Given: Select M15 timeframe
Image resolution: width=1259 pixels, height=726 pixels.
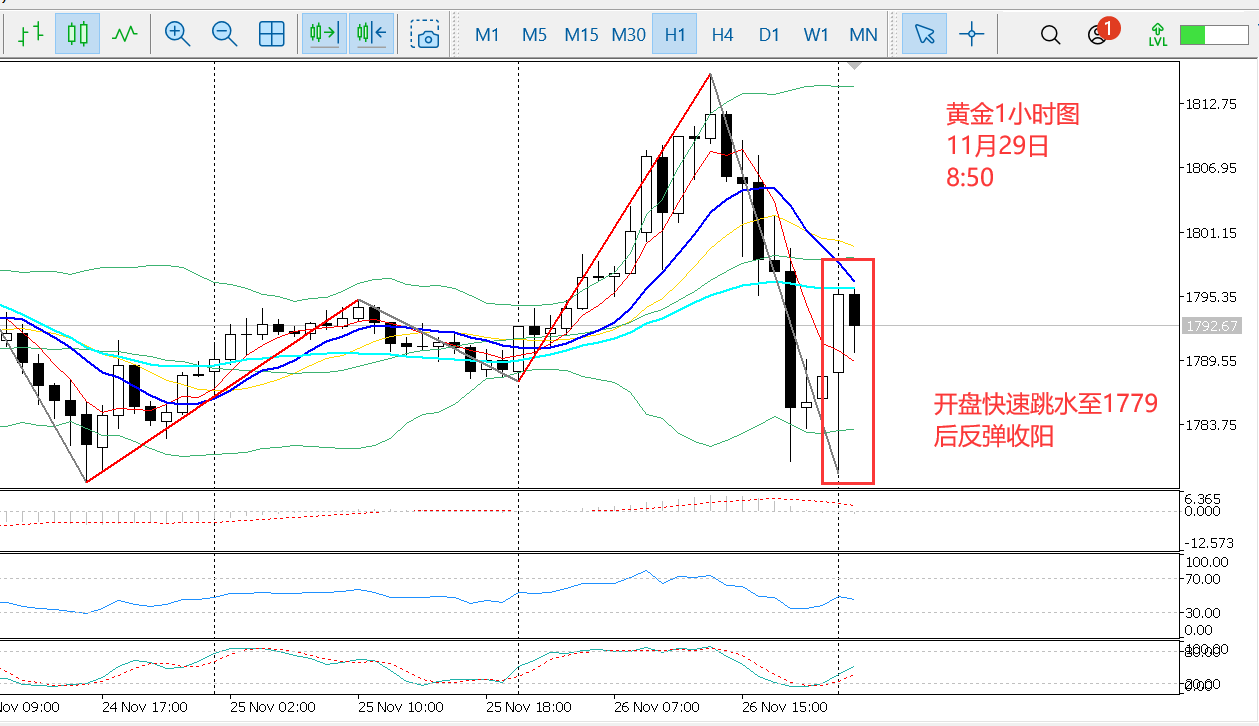Looking at the screenshot, I should point(581,34).
